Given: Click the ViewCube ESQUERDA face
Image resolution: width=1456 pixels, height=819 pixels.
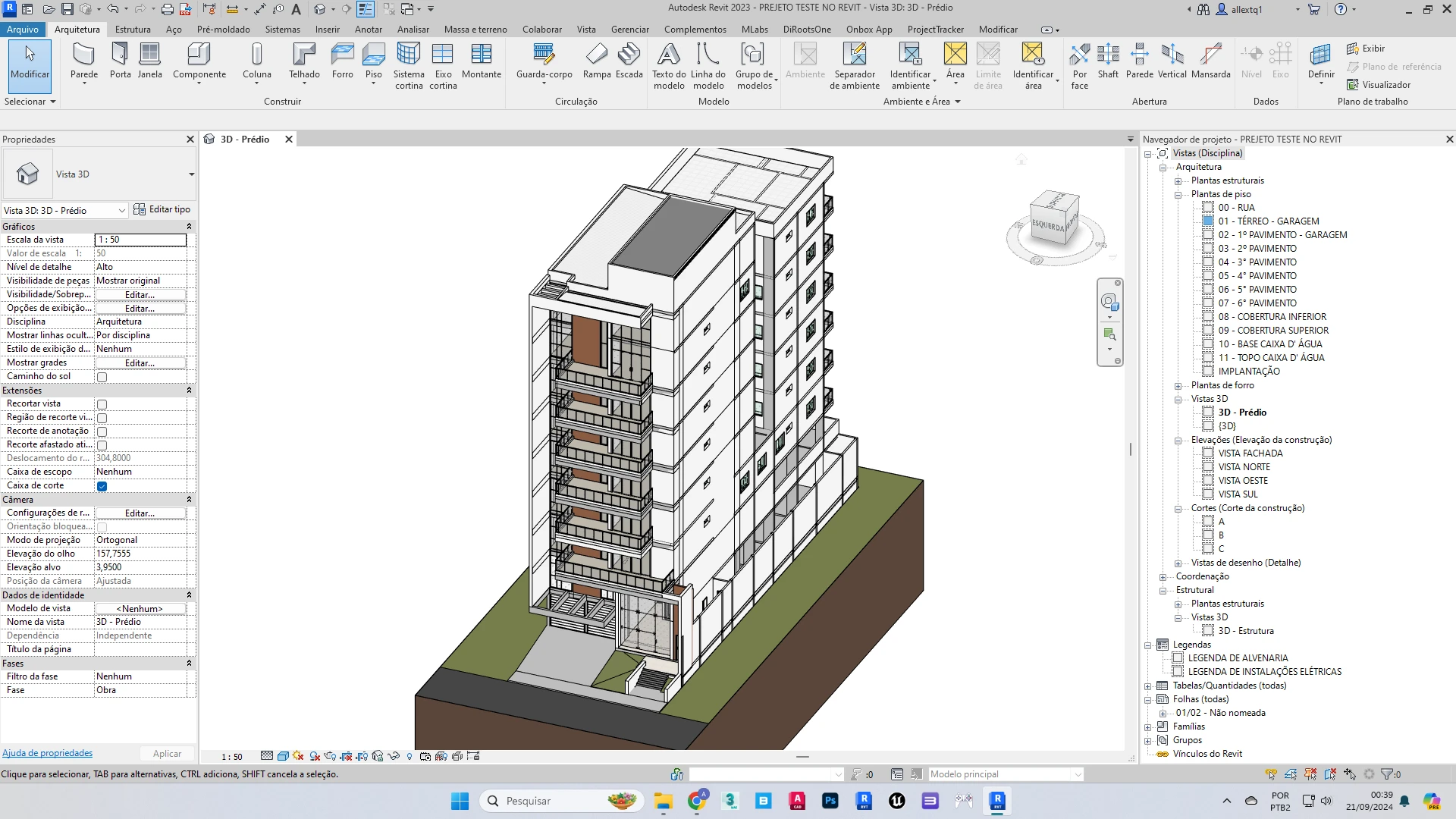Looking at the screenshot, I should (1047, 226).
